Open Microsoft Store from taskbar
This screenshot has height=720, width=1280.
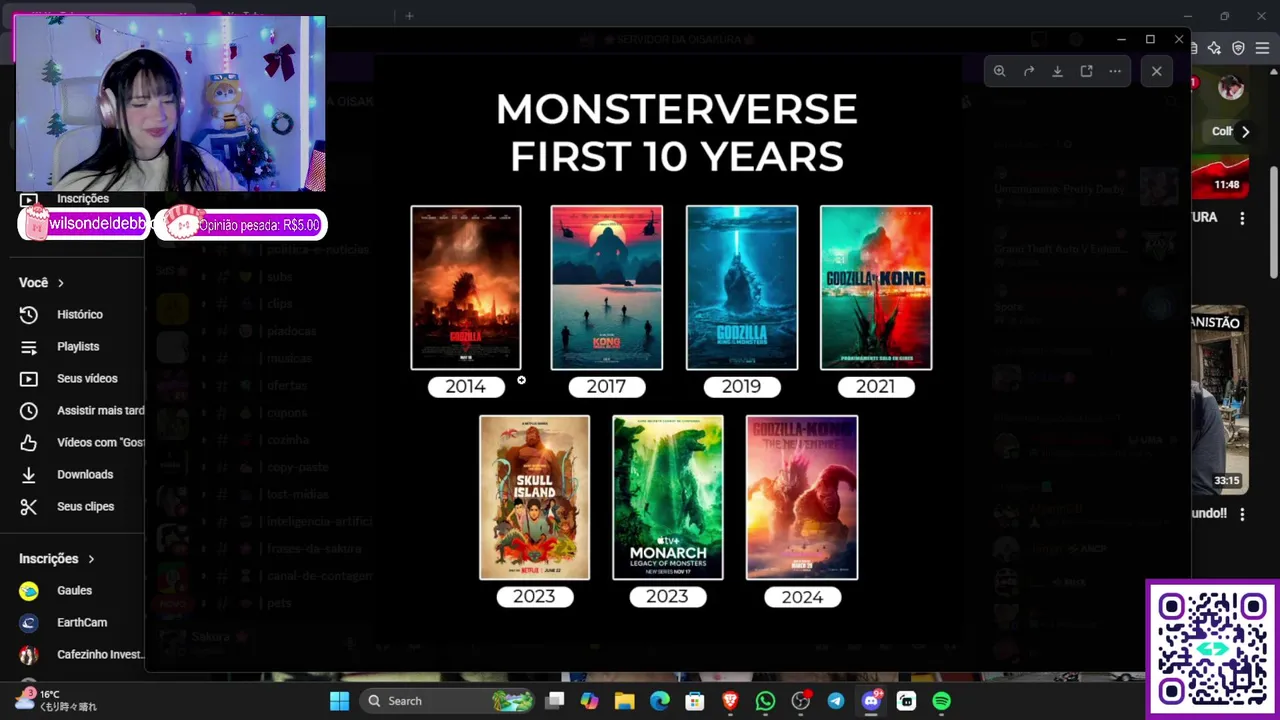pyautogui.click(x=695, y=701)
